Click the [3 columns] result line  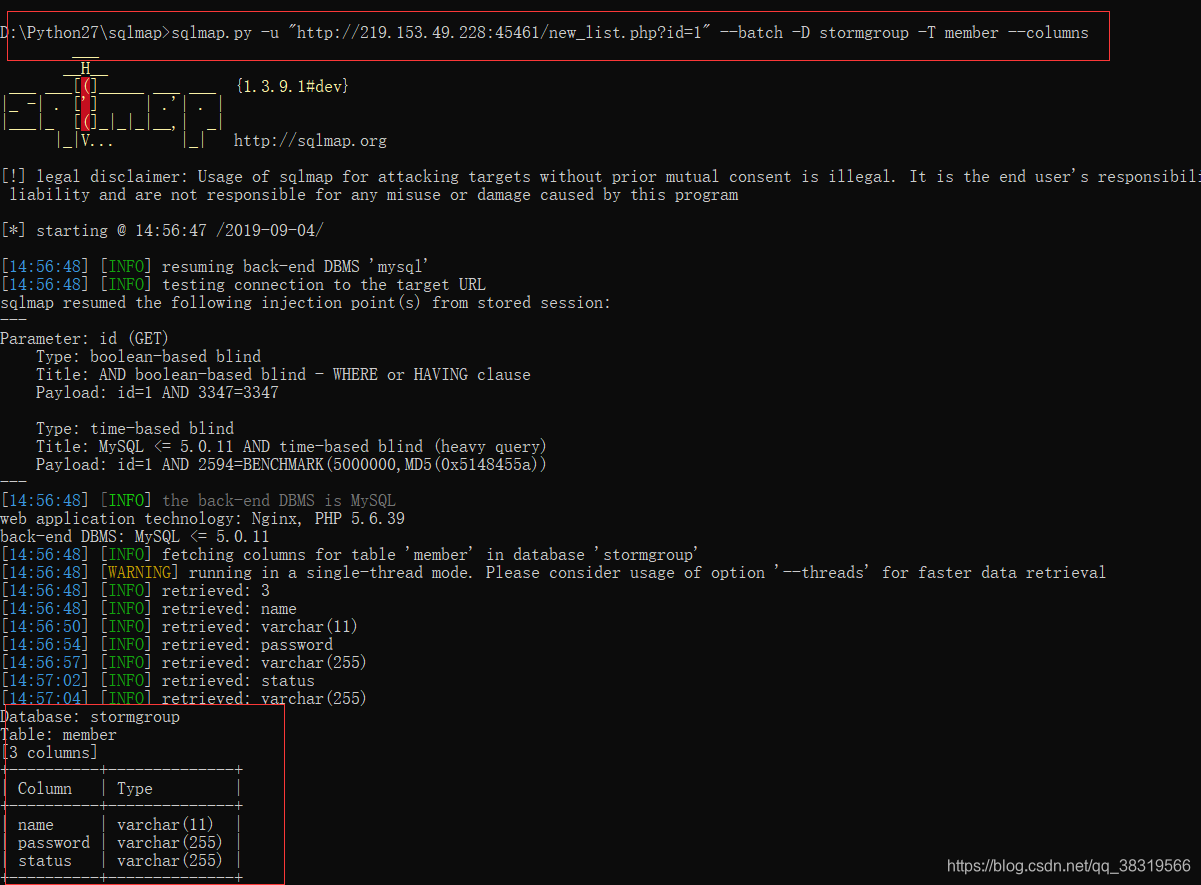click(x=49, y=753)
